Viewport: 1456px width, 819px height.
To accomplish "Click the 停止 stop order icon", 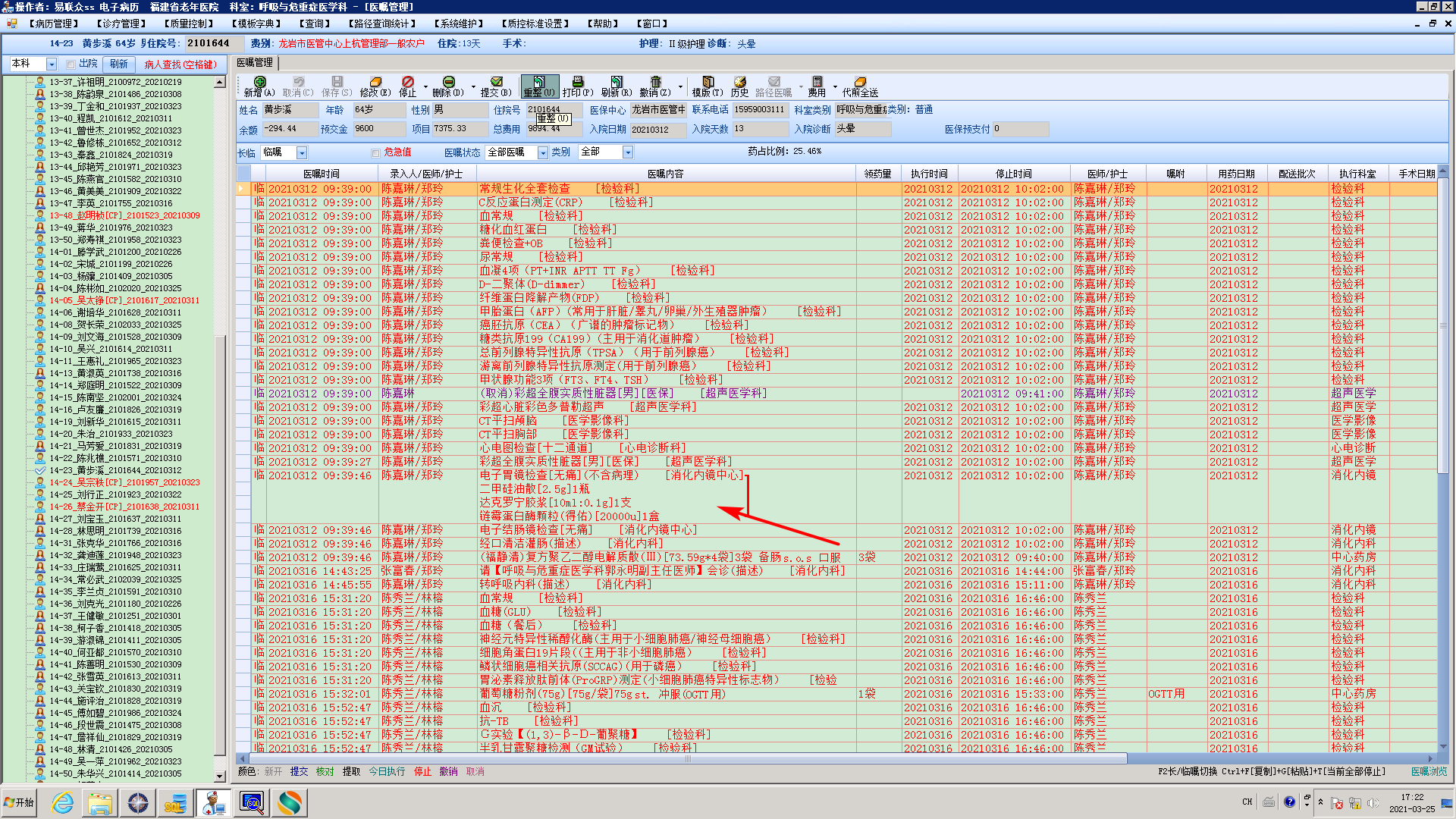I will pyautogui.click(x=408, y=82).
